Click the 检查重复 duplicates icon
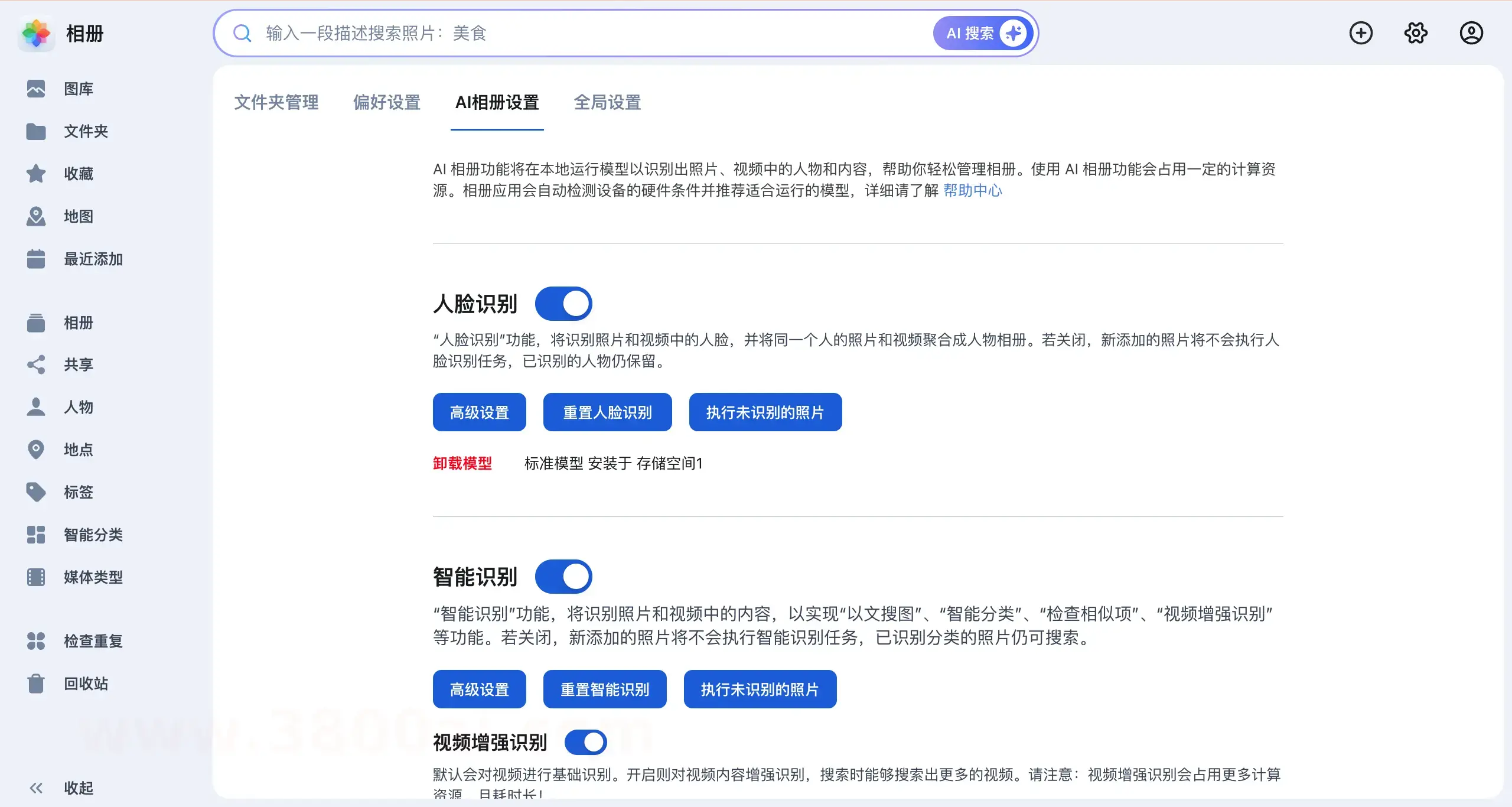The height and width of the screenshot is (807, 1512). click(x=36, y=641)
